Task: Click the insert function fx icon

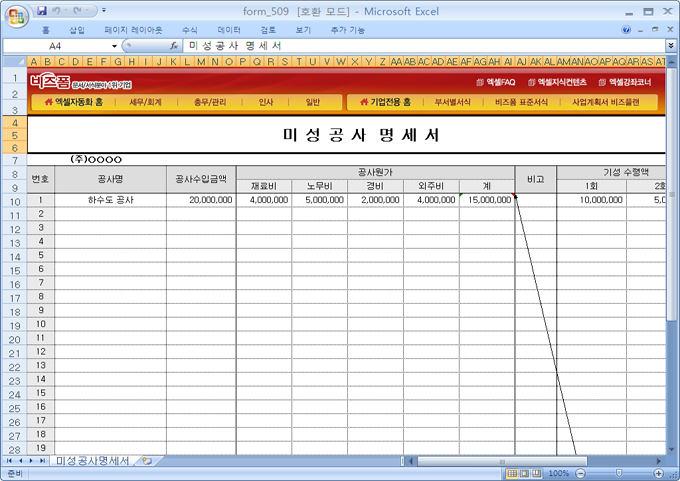Action: pos(174,46)
